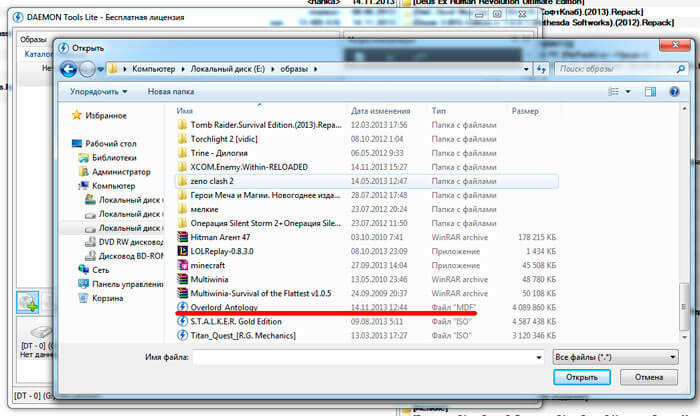The image size is (700, 416).
Task: Expand the file name history dropdown
Action: tap(538, 357)
